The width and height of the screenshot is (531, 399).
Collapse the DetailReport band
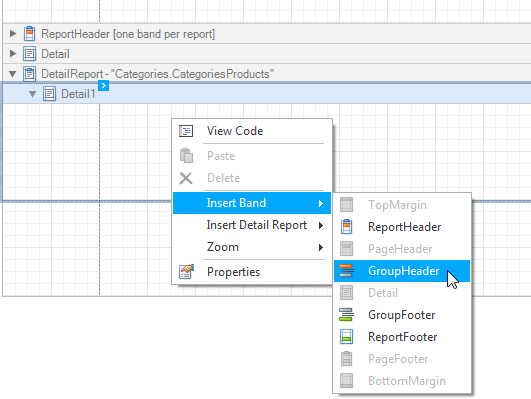pyautogui.click(x=13, y=74)
